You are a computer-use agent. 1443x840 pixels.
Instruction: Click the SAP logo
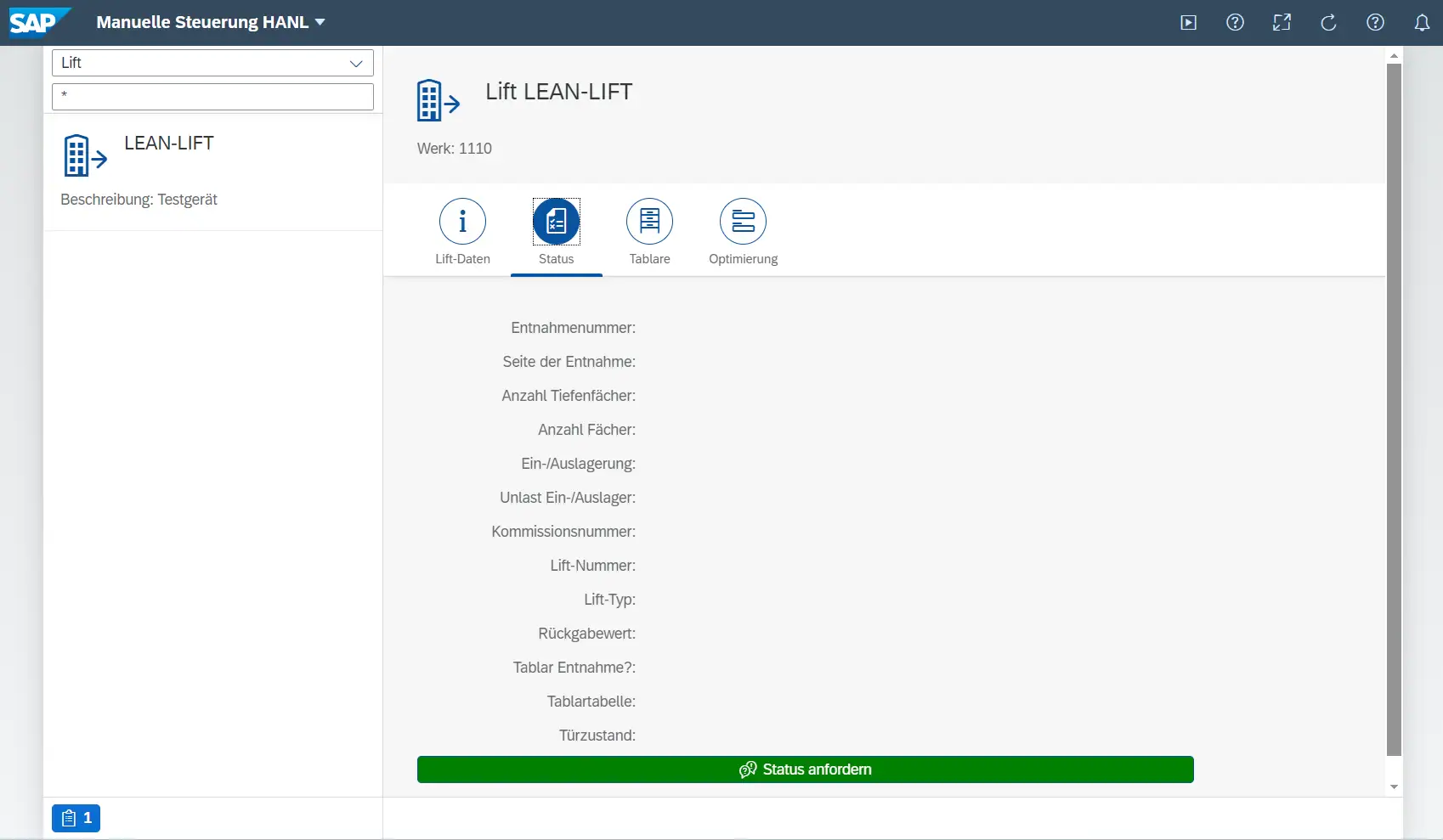tap(39, 22)
